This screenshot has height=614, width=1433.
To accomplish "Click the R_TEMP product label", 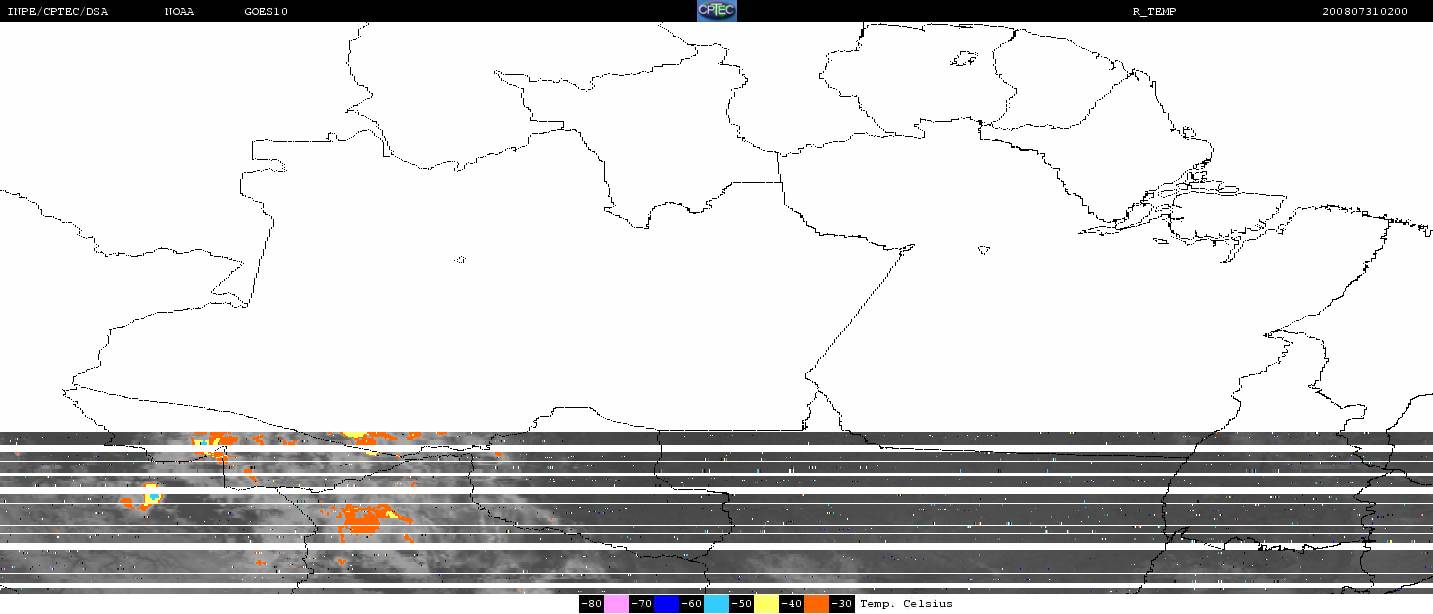I will coord(1154,12).
